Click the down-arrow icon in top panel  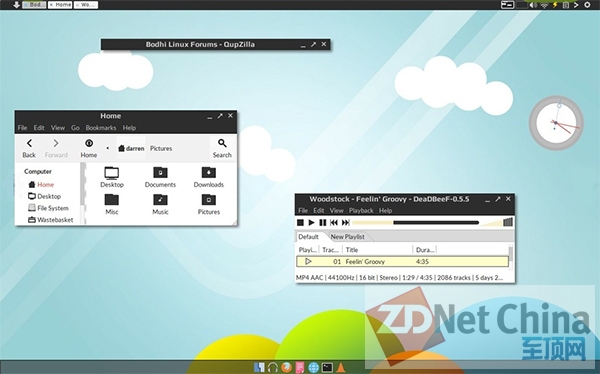point(16,5)
